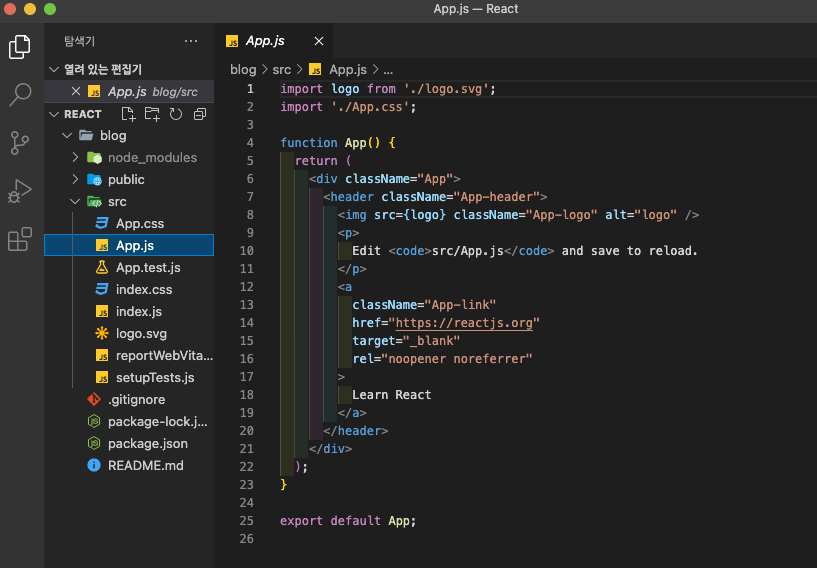This screenshot has height=568, width=817.
Task: Open Run and Debug view
Action: [20, 191]
